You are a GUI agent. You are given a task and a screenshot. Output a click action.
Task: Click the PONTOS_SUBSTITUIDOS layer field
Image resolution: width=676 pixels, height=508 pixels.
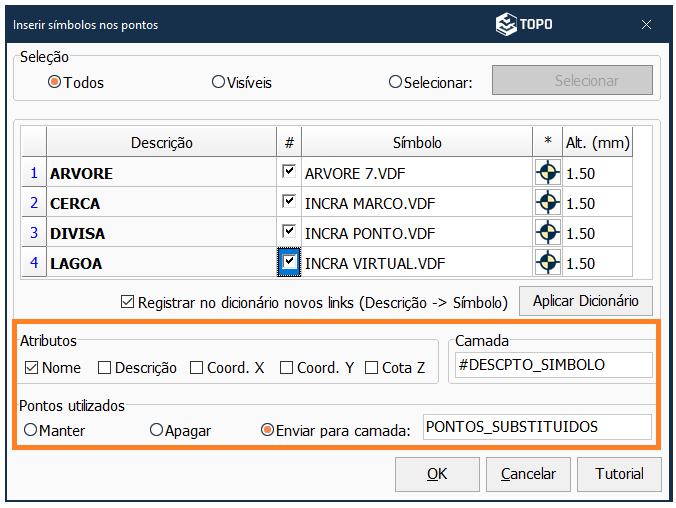tap(537, 427)
